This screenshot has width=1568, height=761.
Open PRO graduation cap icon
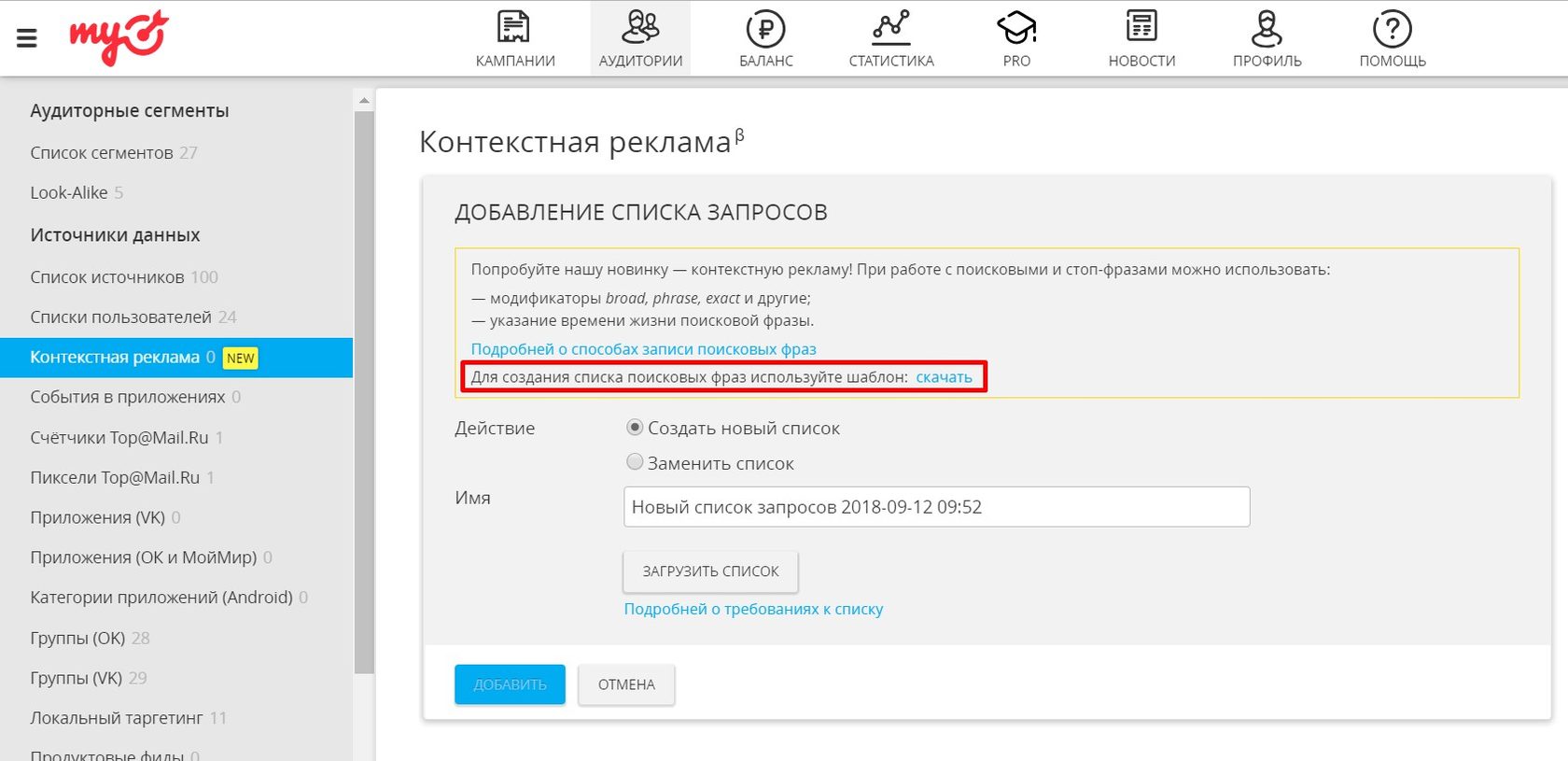coord(1016,28)
